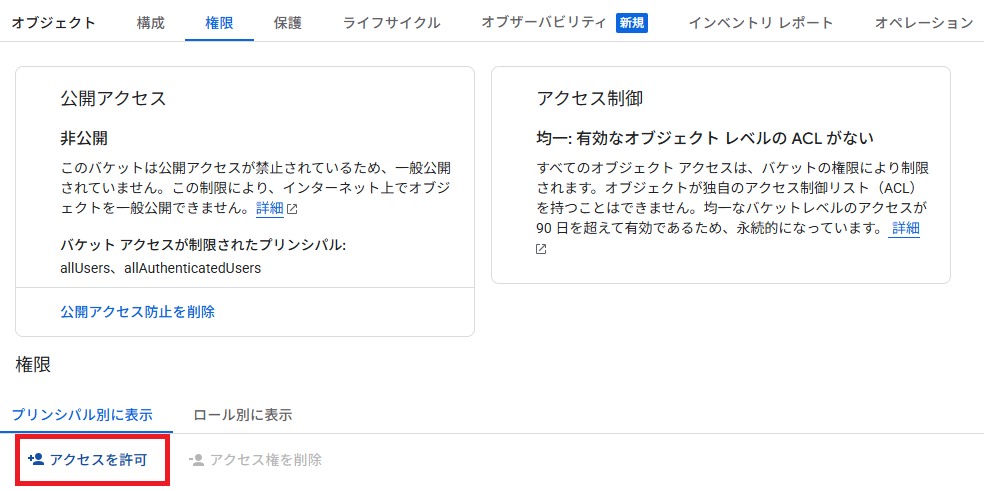Screen dimensions: 984x491
Task: Click external link icon after 公開アクセス 詳細
Action: (x=292, y=210)
